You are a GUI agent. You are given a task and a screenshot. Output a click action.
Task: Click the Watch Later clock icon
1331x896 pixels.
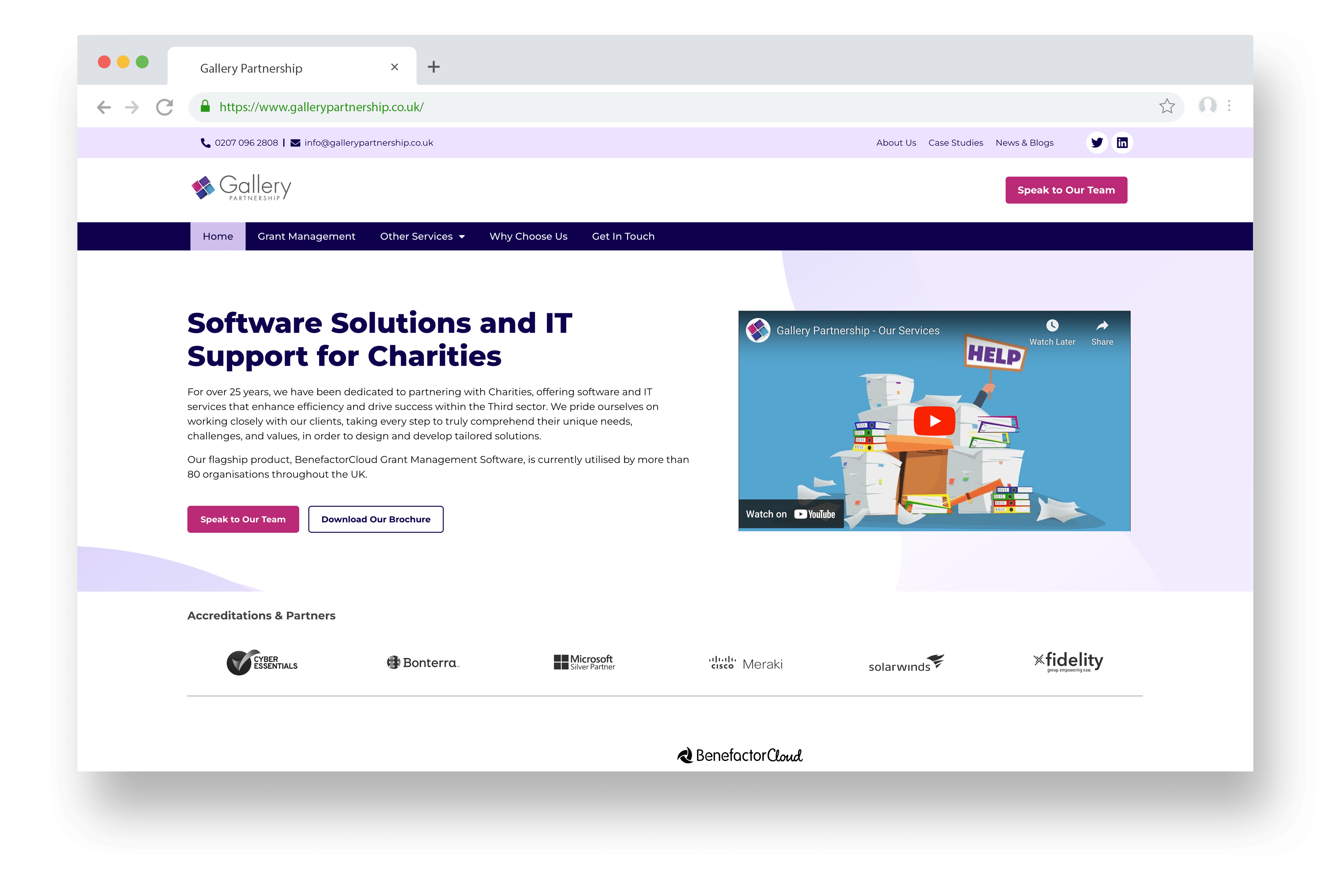[1052, 326]
